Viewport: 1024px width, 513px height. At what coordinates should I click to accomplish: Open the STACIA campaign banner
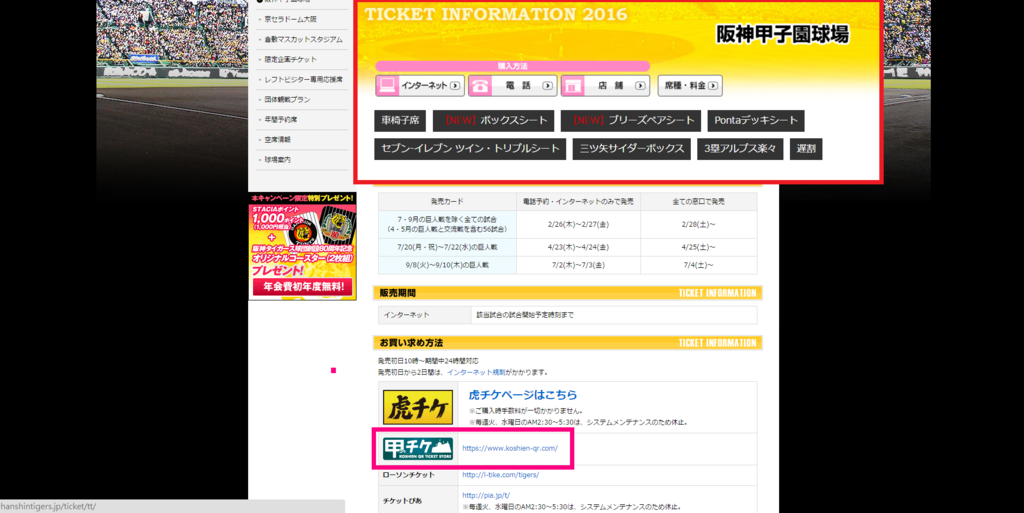[x=302, y=246]
